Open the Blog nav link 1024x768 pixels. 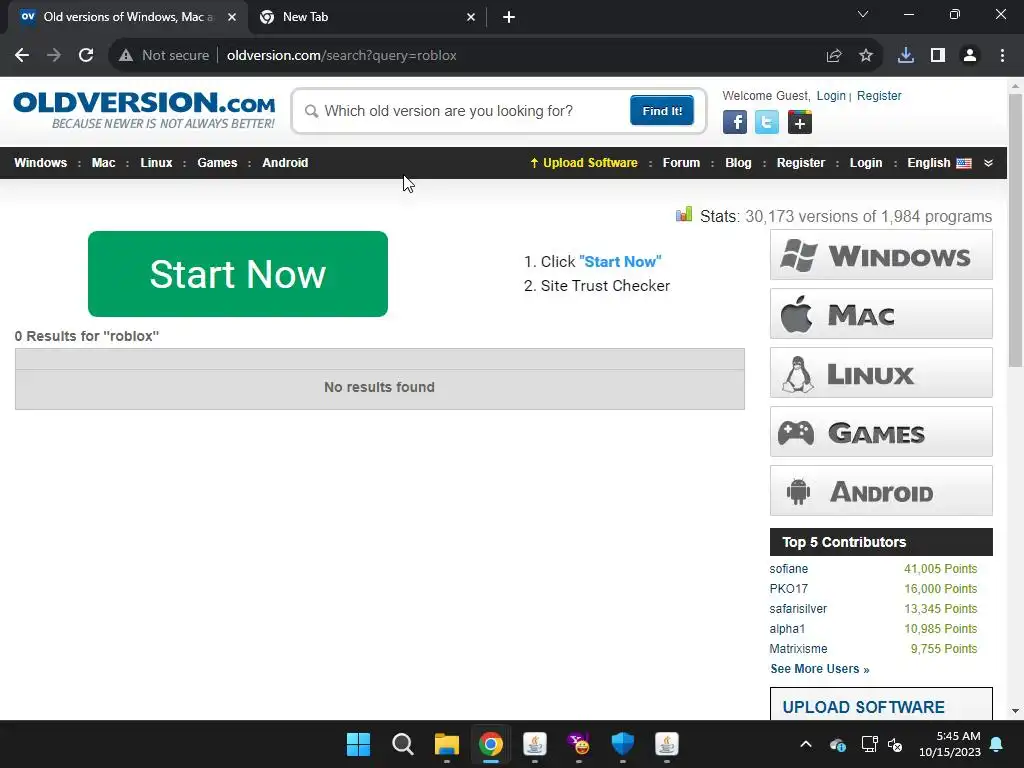[738, 163]
